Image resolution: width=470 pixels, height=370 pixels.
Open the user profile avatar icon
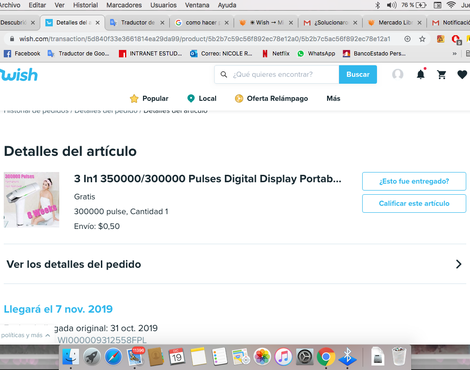[x=398, y=74]
